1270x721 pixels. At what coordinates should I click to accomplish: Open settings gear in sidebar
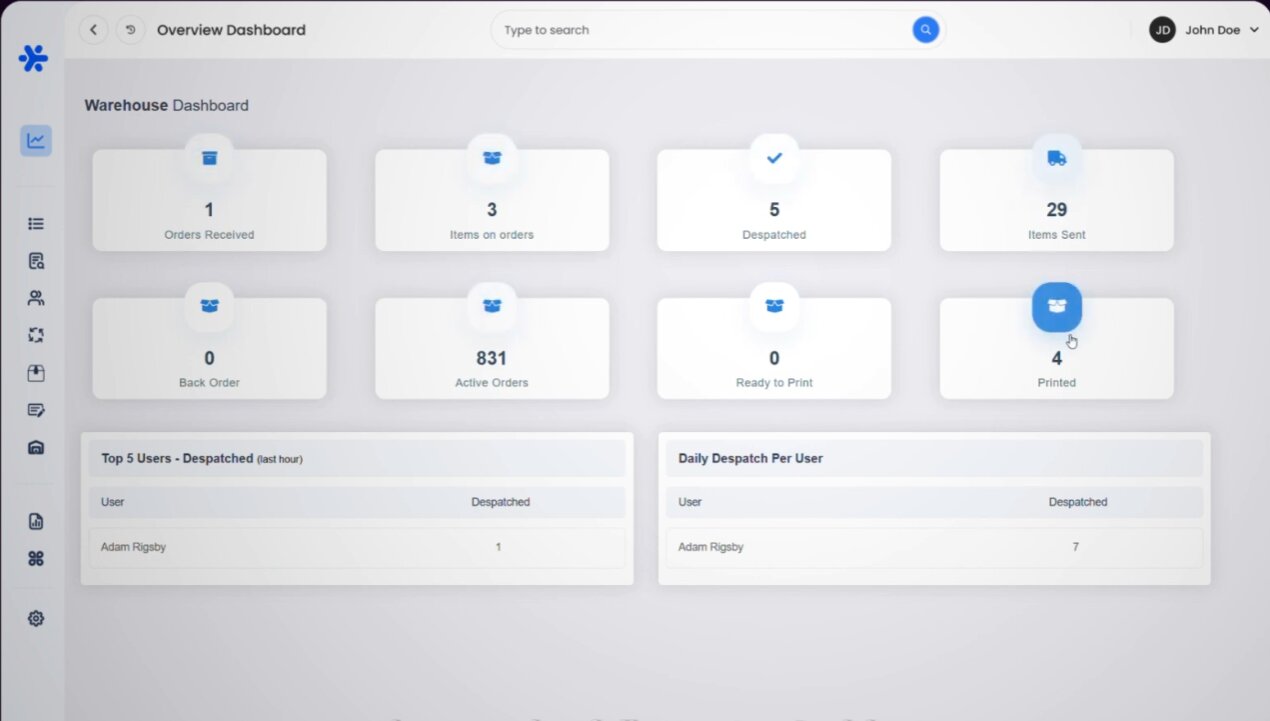(x=36, y=619)
